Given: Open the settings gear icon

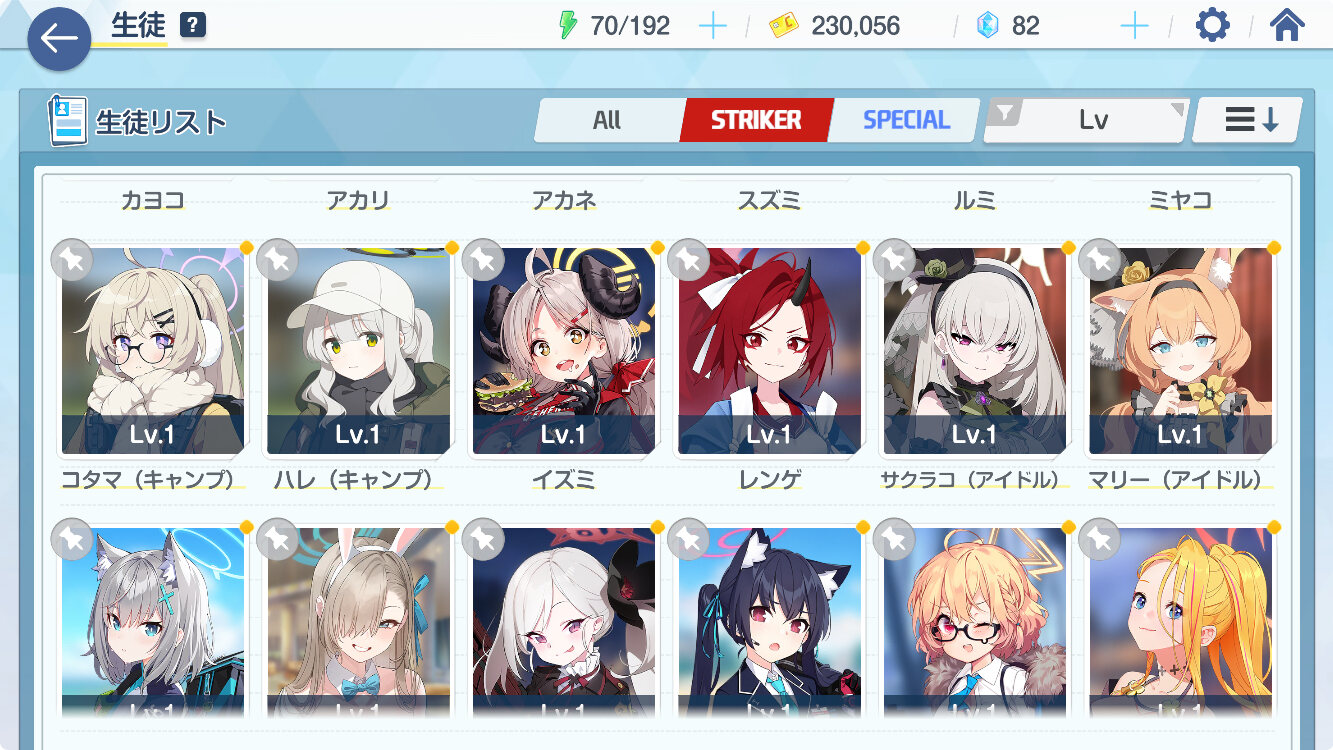Looking at the screenshot, I should 1212,25.
